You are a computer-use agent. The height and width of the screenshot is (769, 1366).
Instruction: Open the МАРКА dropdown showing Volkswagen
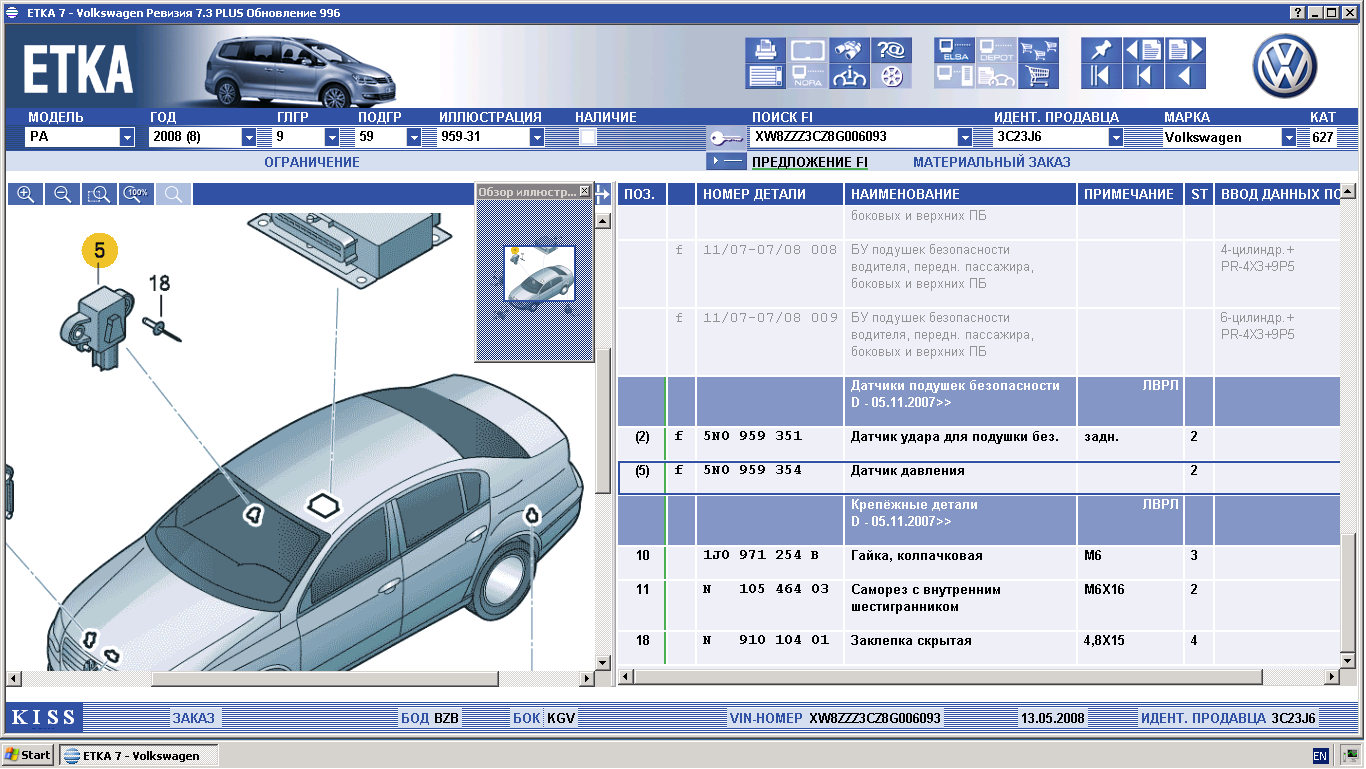[1288, 138]
